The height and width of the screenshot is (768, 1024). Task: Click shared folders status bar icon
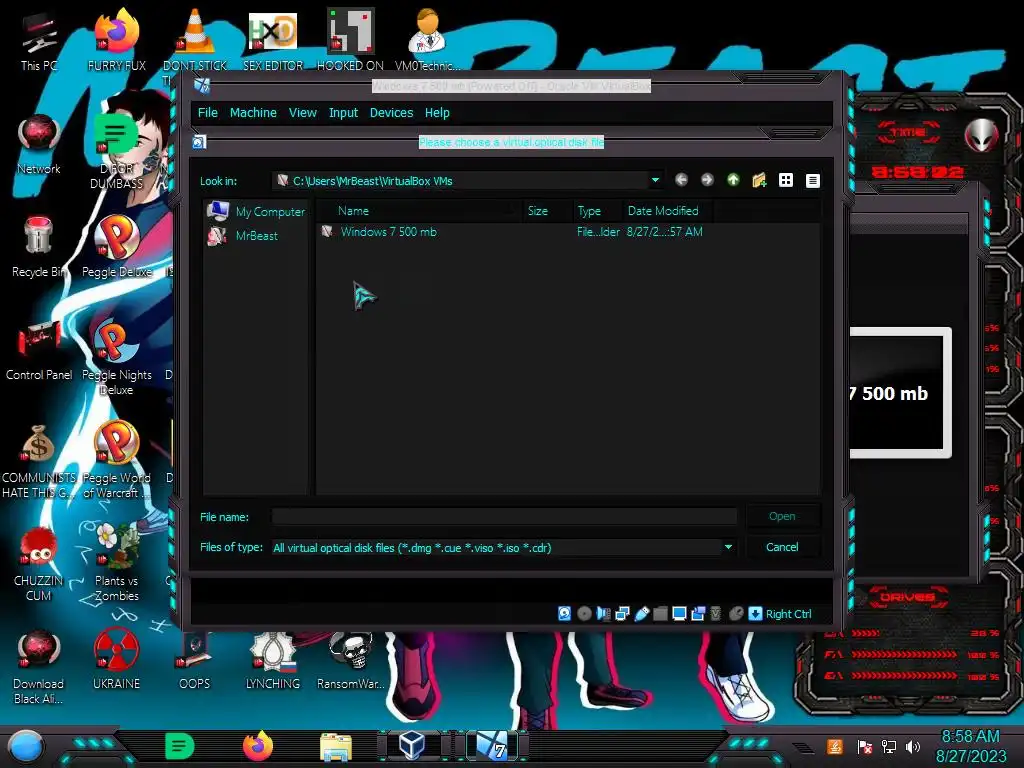pyautogui.click(x=661, y=613)
